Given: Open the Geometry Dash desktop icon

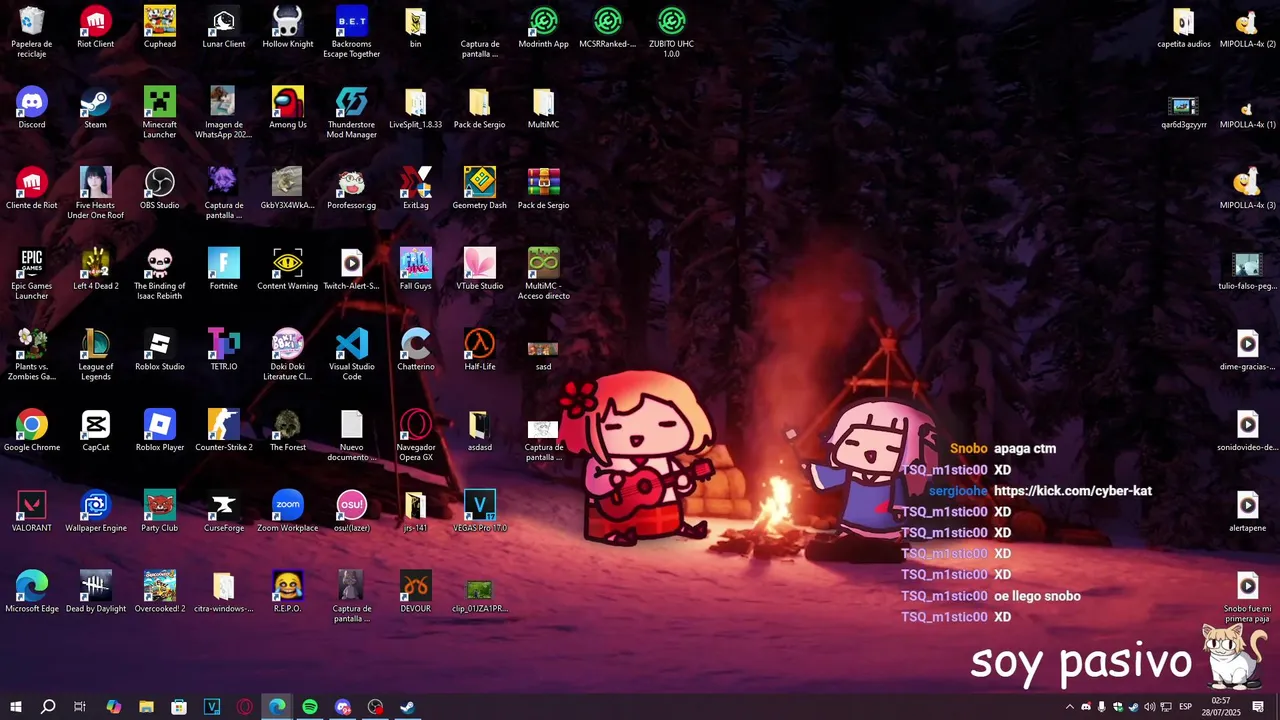Looking at the screenshot, I should [x=480, y=189].
